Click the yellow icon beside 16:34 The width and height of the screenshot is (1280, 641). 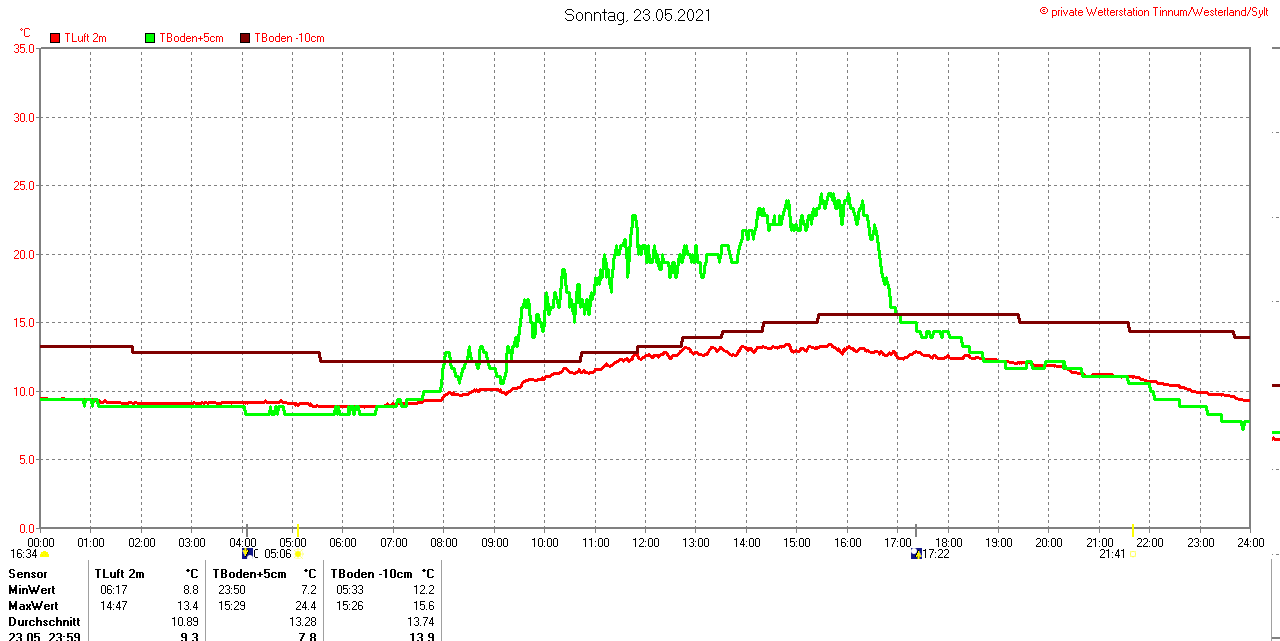[45, 554]
